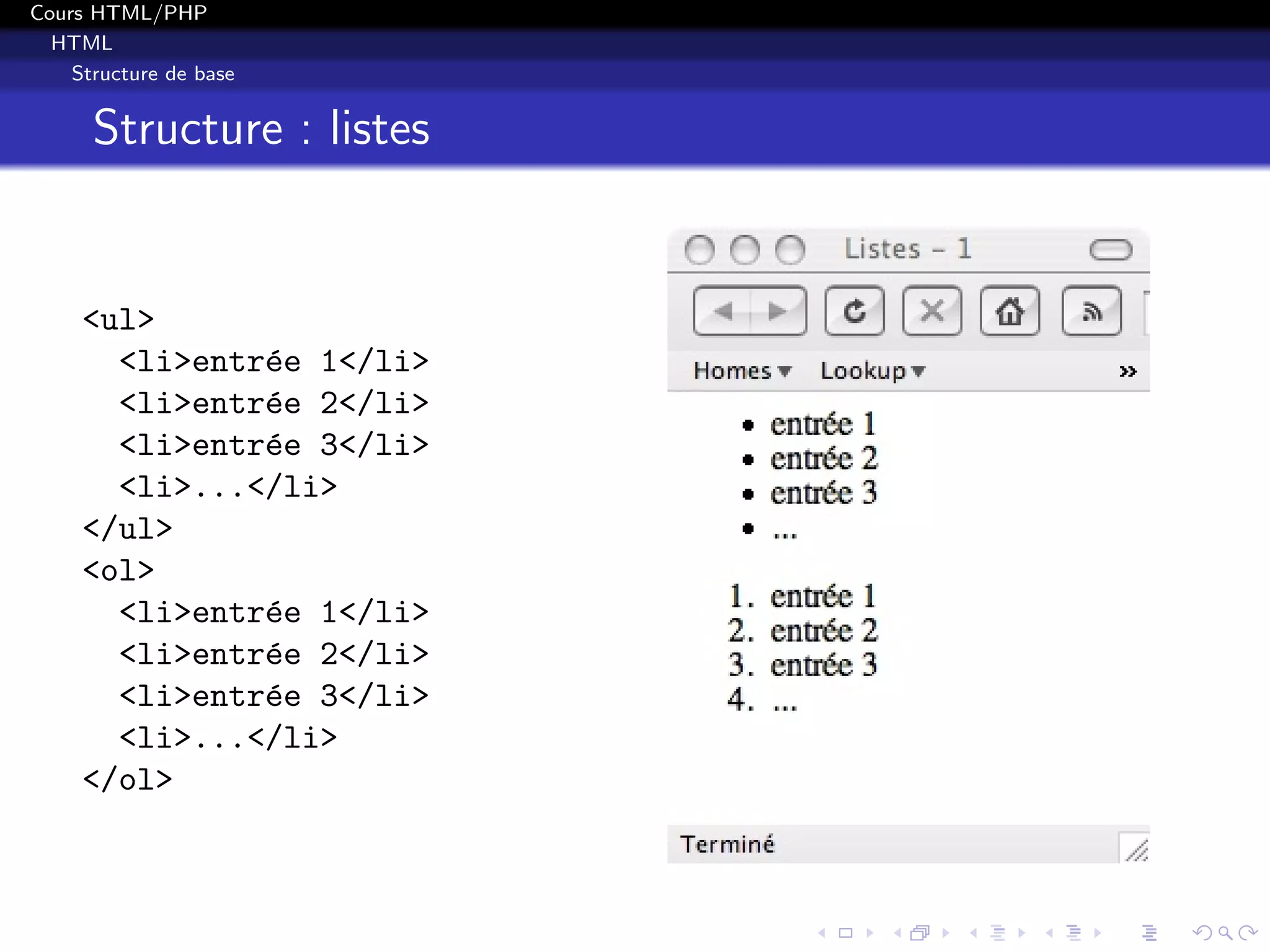Image resolution: width=1270 pixels, height=952 pixels.
Task: Click the numbered 4. ... item
Action: tap(763, 700)
